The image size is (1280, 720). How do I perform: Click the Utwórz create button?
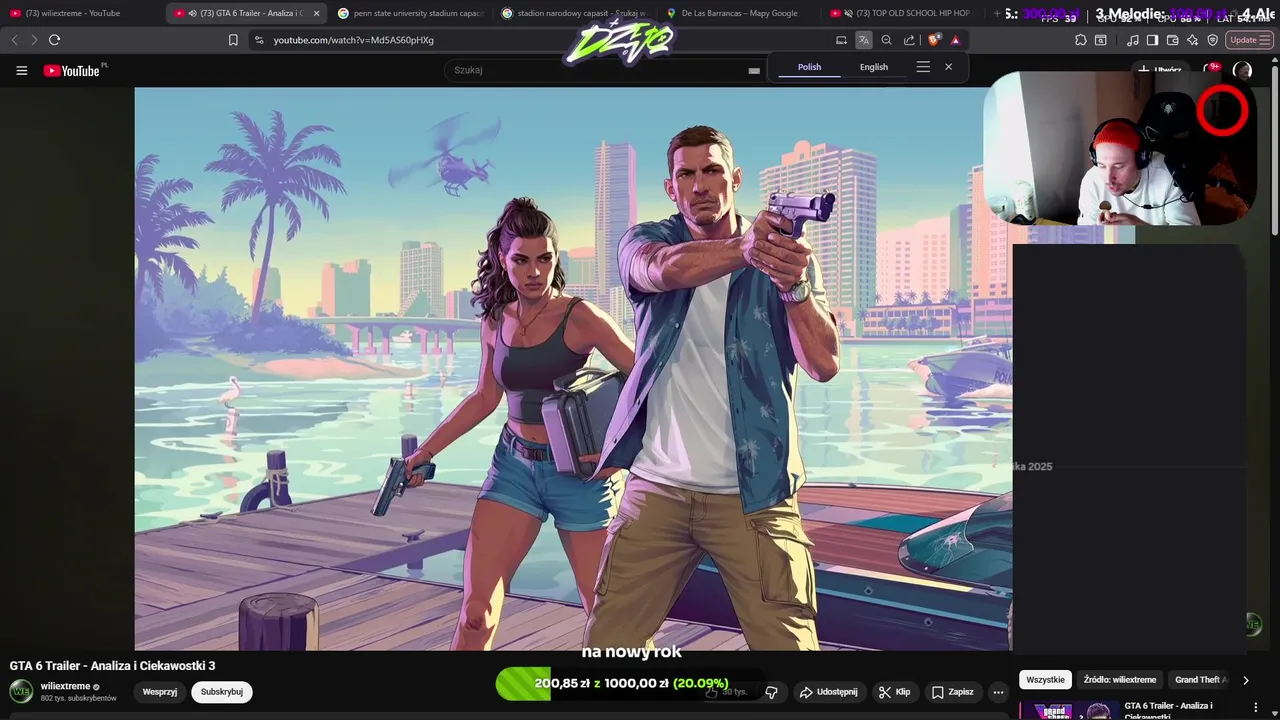click(1161, 70)
